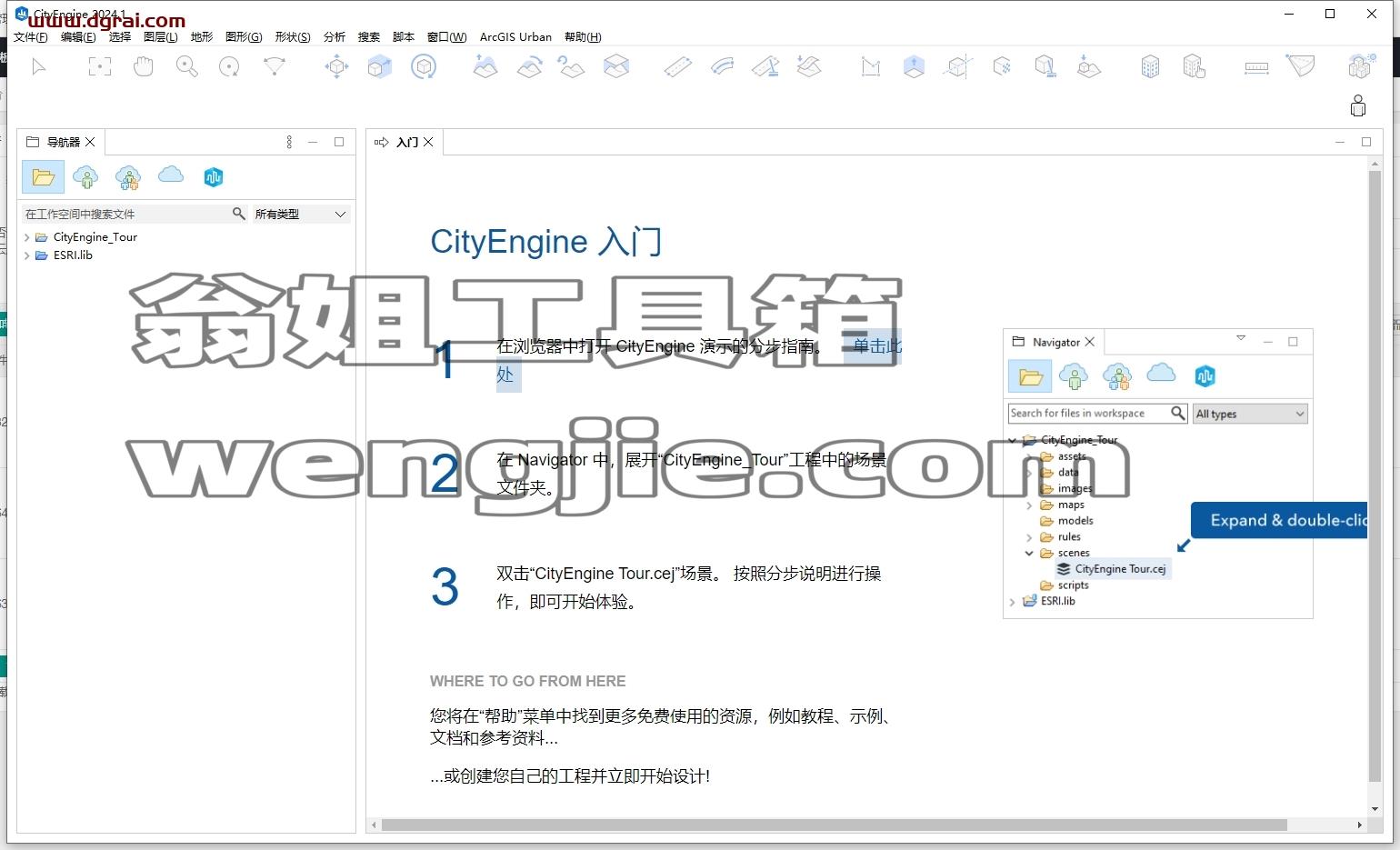Select the straight street creation tool

[677, 66]
